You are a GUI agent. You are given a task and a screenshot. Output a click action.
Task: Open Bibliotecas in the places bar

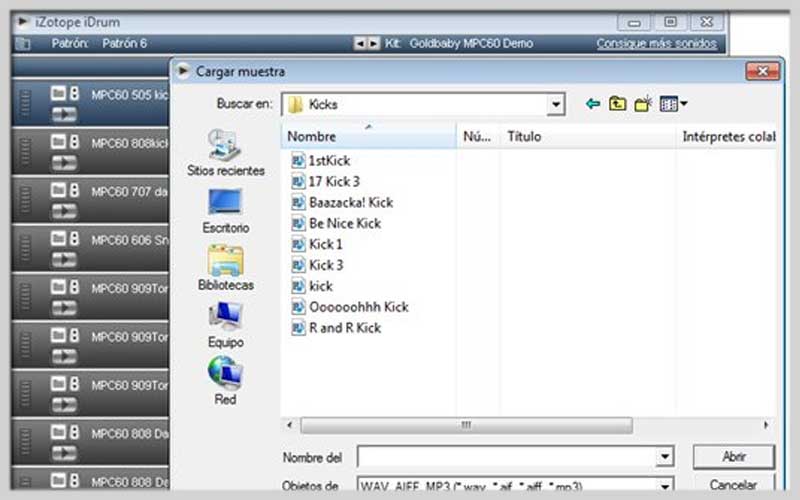point(226,268)
